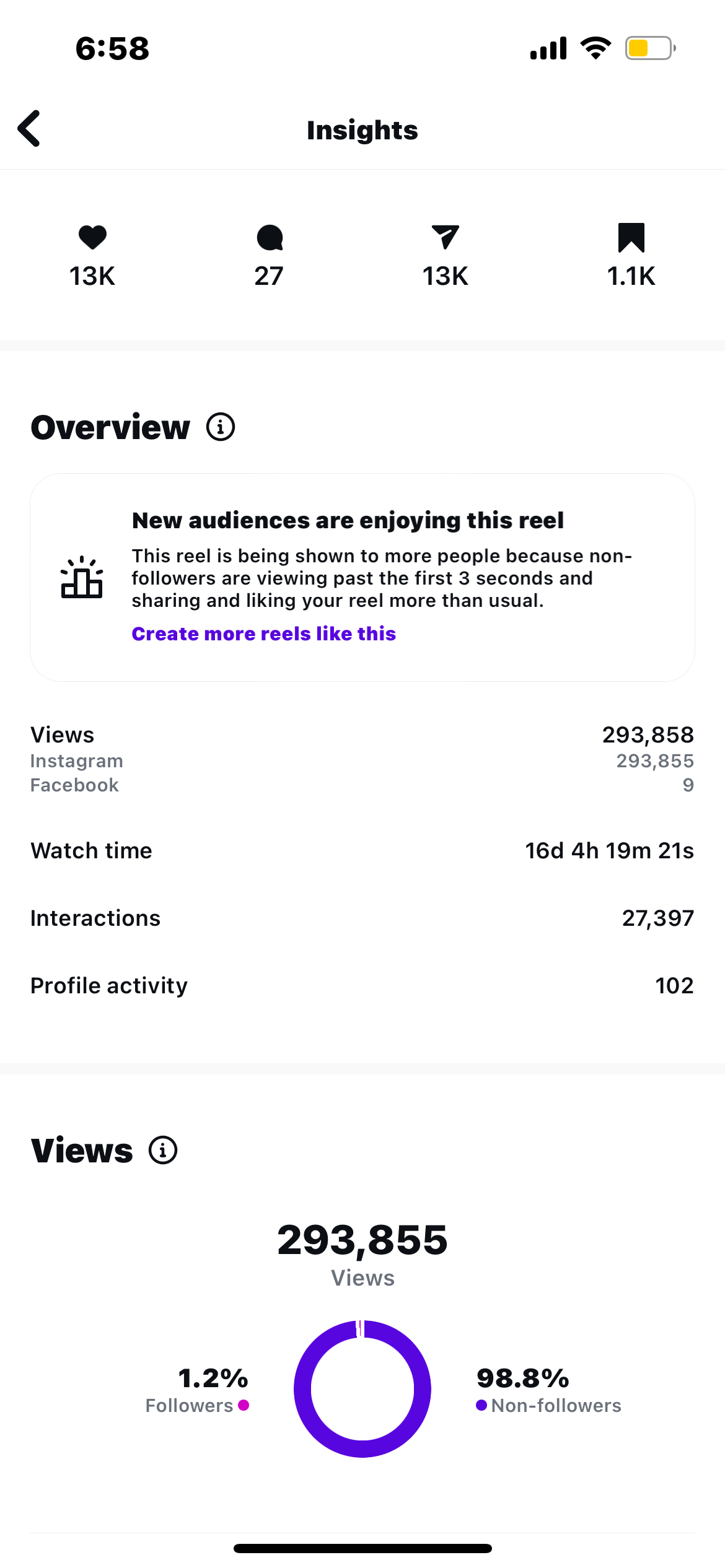This screenshot has height=1568, width=725.
Task: Tap the comments bubble icon
Action: tap(270, 238)
